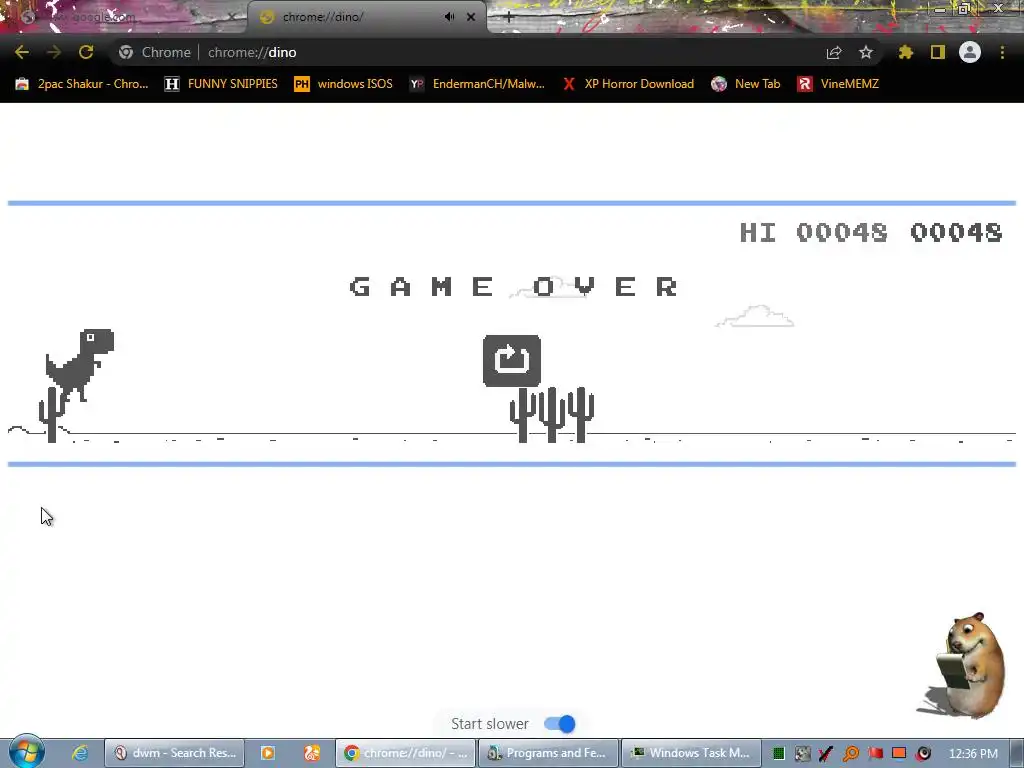Open the EndermanCH/Malw... bookmark
1024x768 pixels.
click(x=477, y=84)
